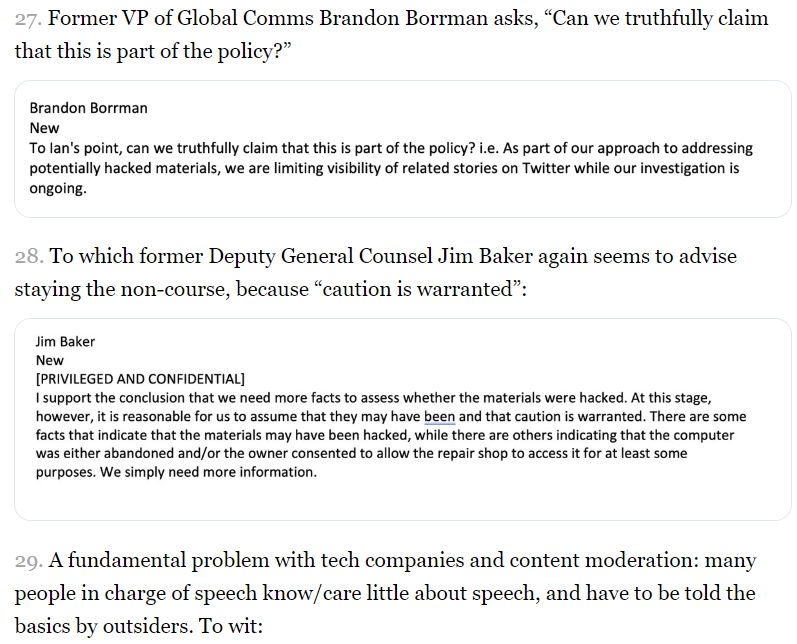This screenshot has width=797, height=644.
Task: Click the item number 29 marker
Action: (x=30, y=560)
